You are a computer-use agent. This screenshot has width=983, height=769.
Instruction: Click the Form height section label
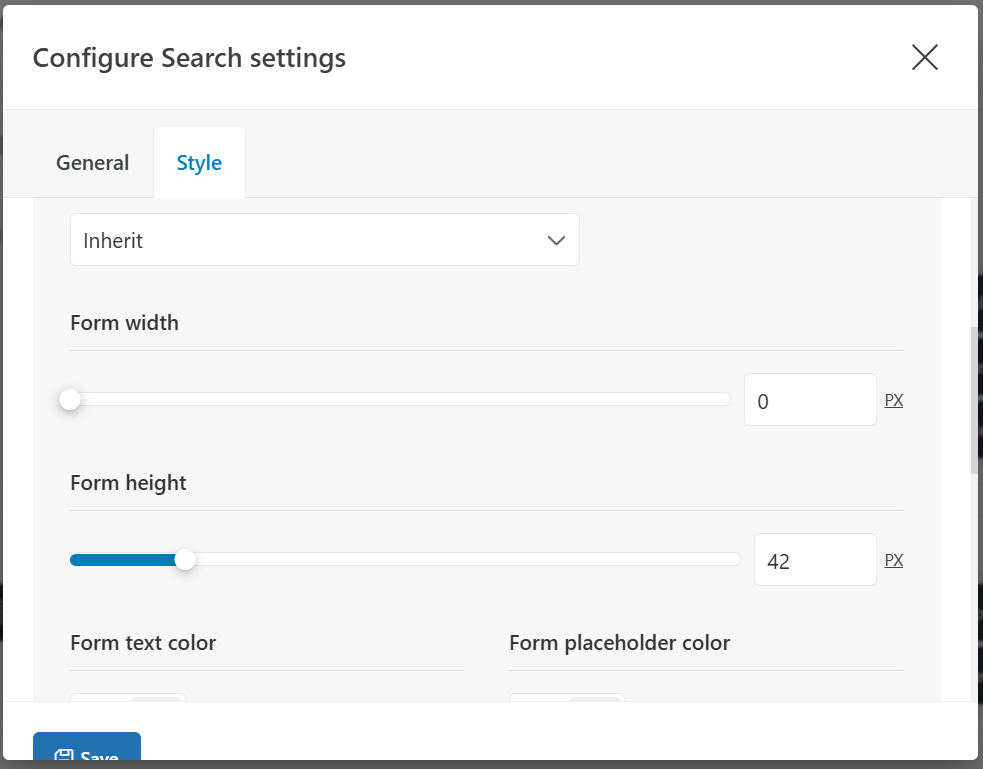click(128, 483)
